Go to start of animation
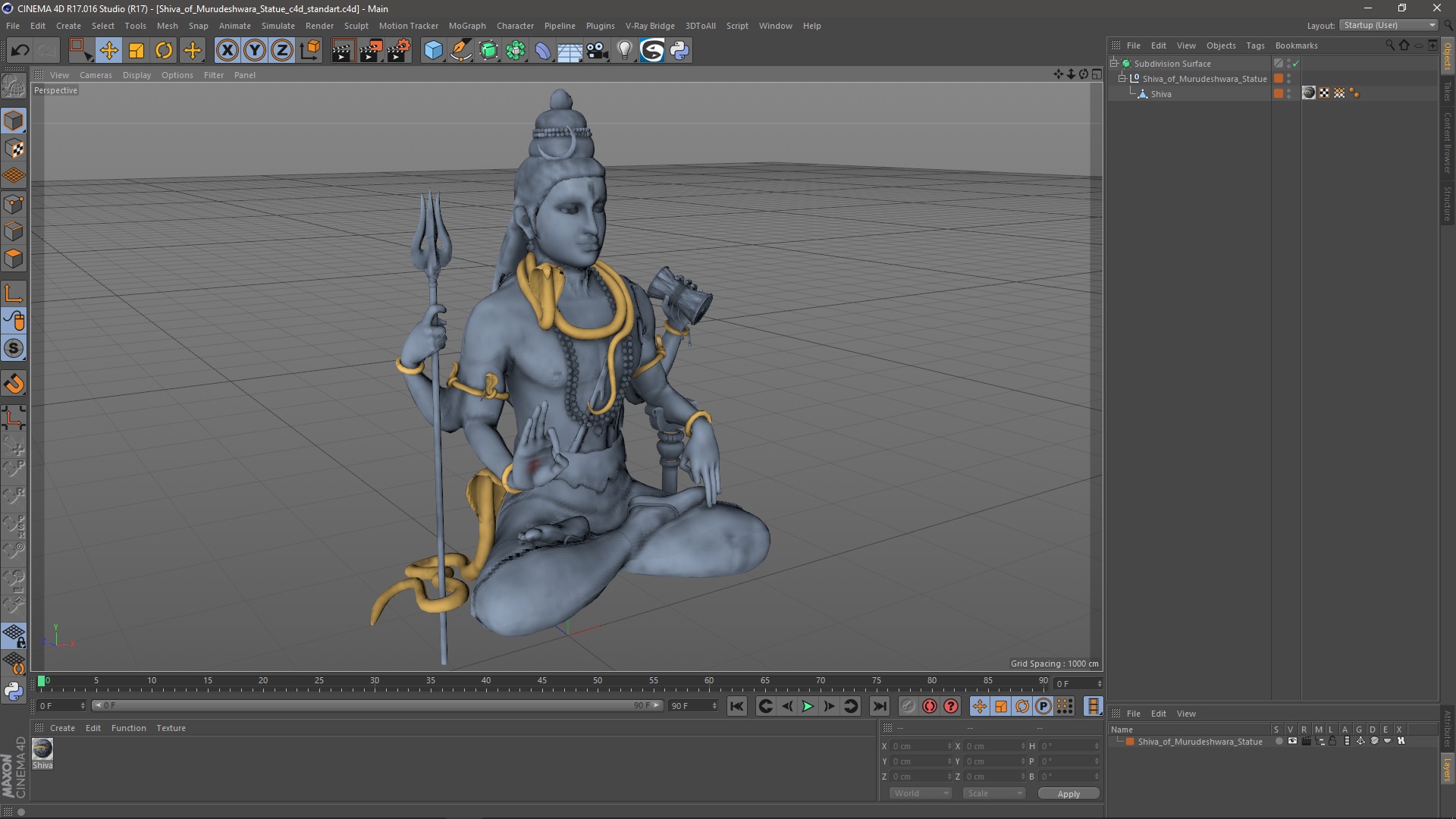The height and width of the screenshot is (819, 1456). 736,706
